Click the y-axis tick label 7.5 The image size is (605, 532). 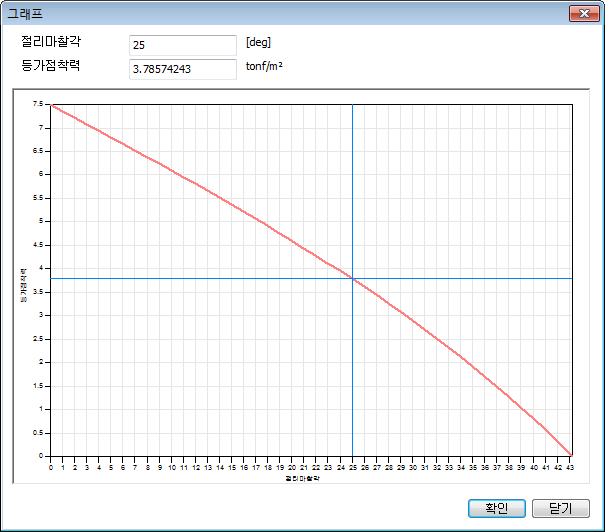pos(38,104)
